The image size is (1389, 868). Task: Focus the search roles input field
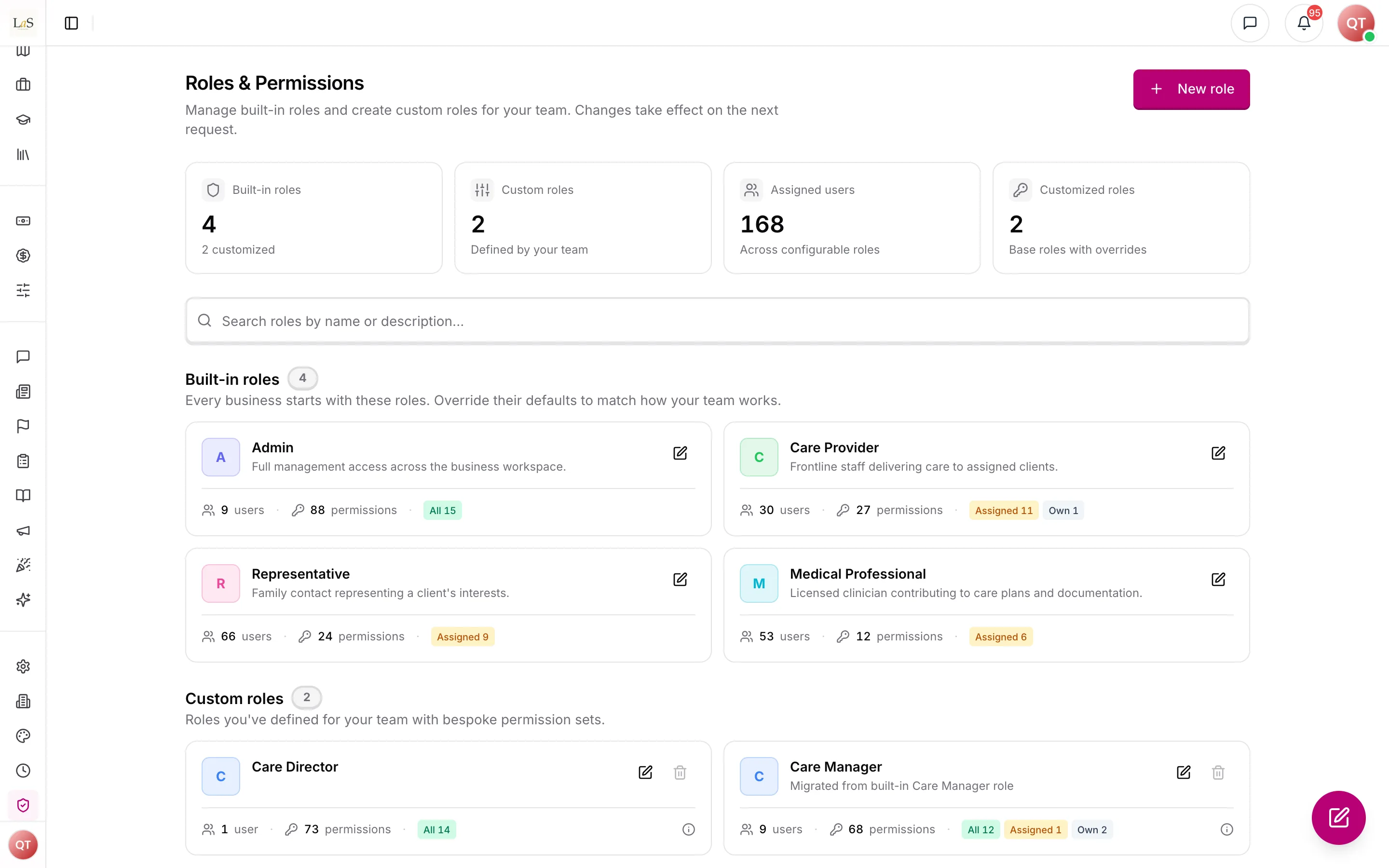click(x=717, y=321)
